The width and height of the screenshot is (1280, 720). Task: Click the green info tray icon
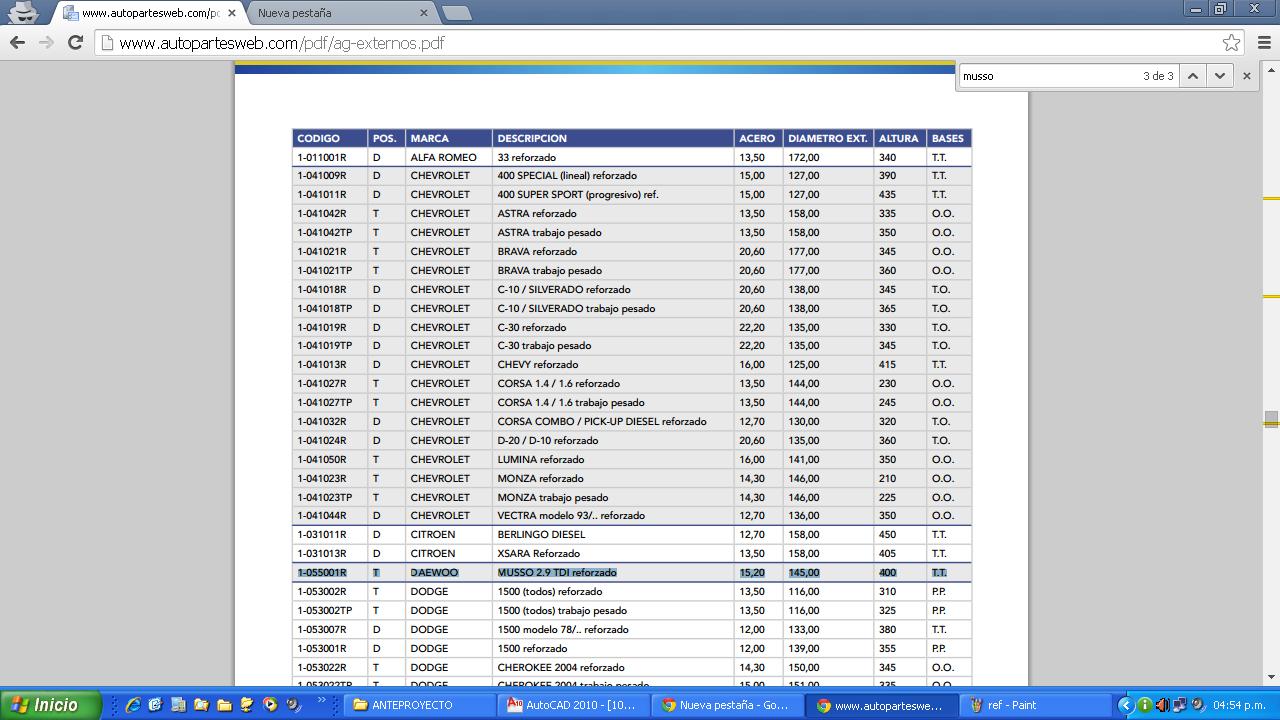[x=1145, y=705]
